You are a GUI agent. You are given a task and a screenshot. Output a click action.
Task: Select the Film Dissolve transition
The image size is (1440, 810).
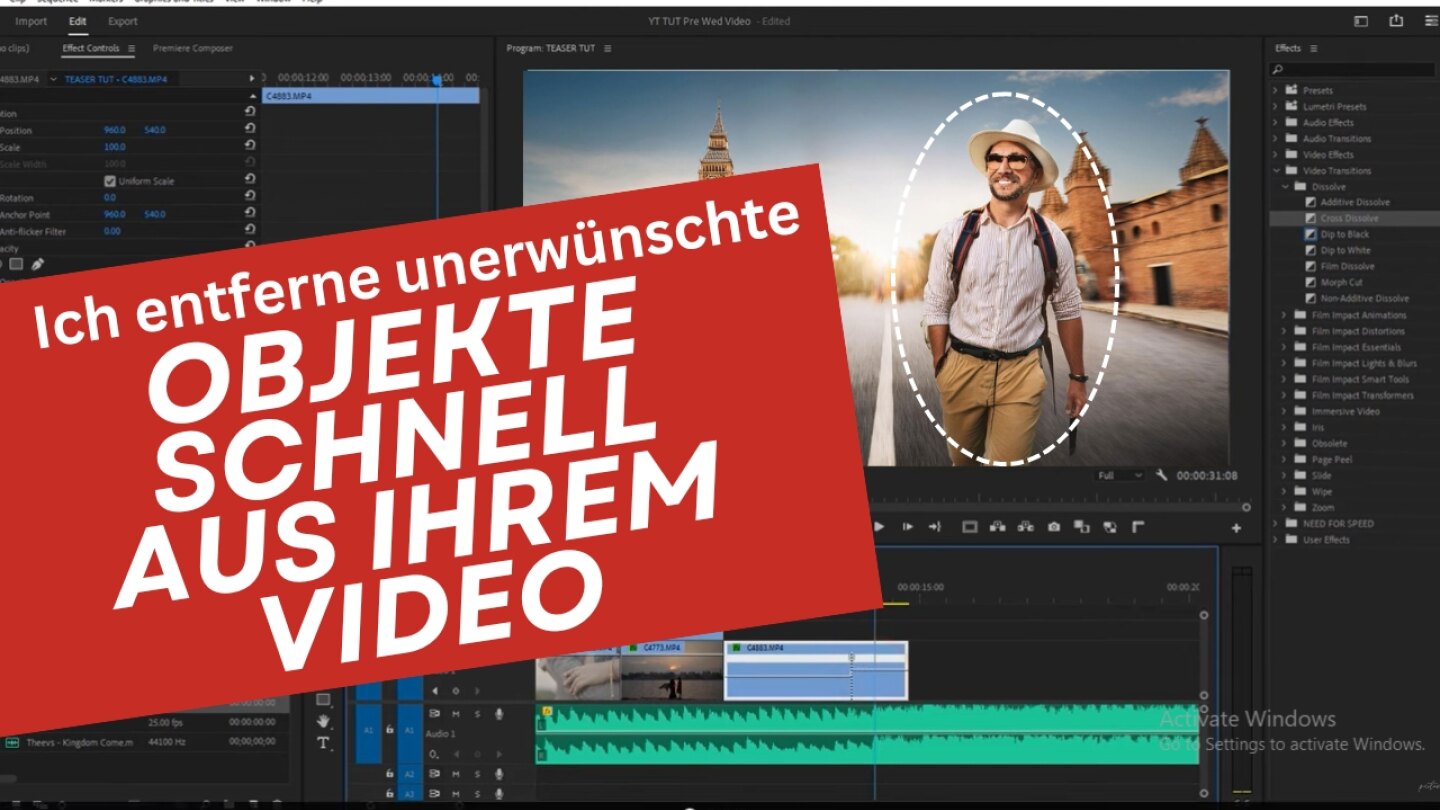tap(1347, 266)
